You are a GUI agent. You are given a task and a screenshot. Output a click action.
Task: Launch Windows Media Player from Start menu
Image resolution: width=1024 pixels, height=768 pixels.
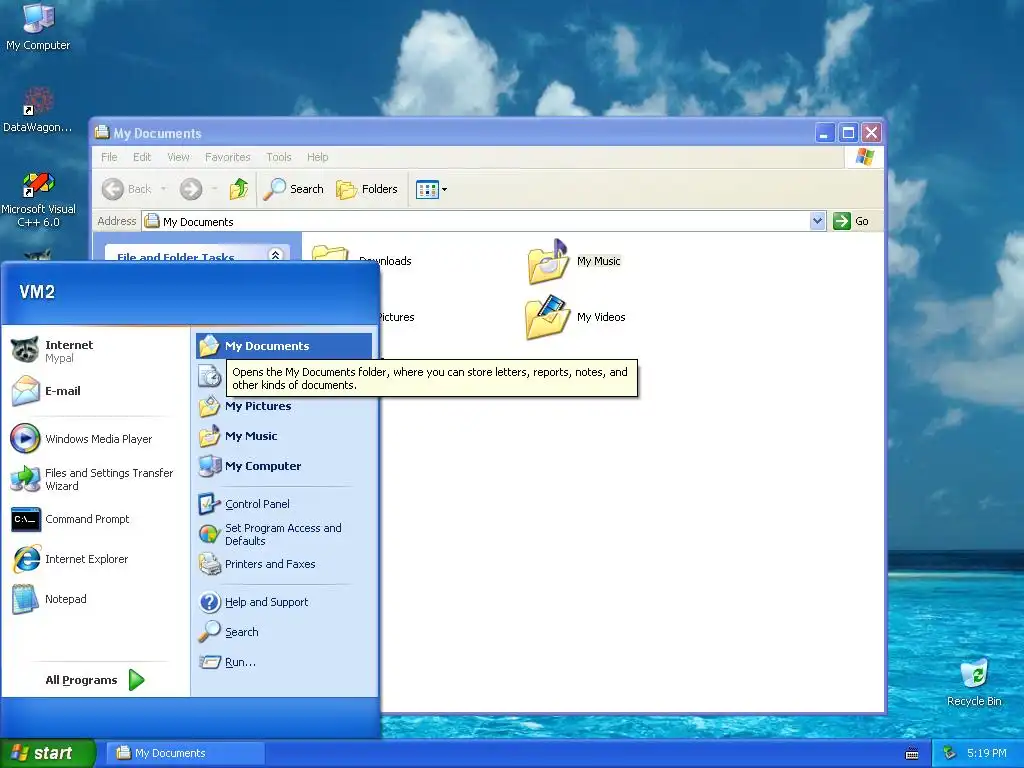point(95,439)
